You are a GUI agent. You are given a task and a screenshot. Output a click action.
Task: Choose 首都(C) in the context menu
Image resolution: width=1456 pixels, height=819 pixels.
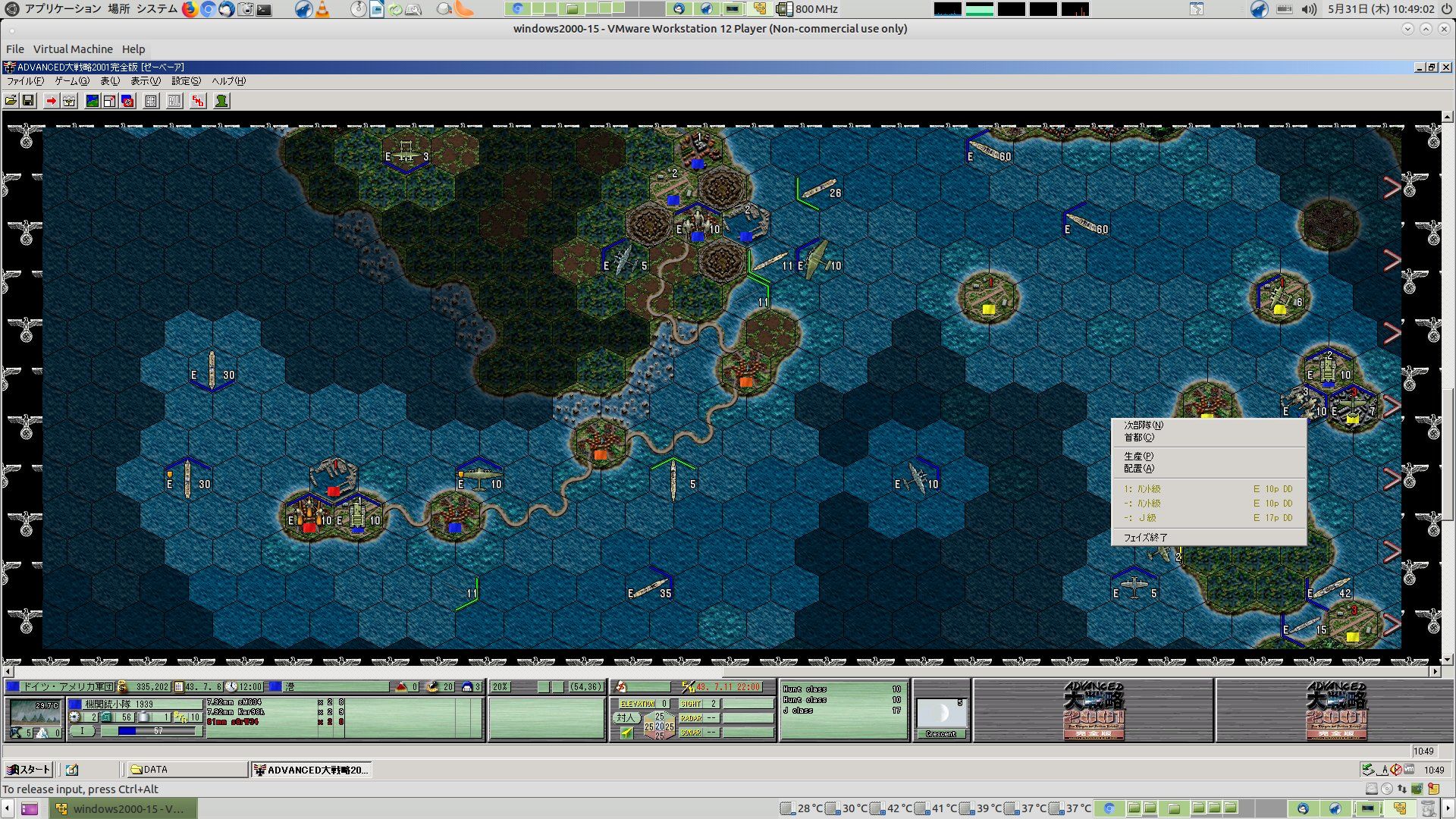1209,438
